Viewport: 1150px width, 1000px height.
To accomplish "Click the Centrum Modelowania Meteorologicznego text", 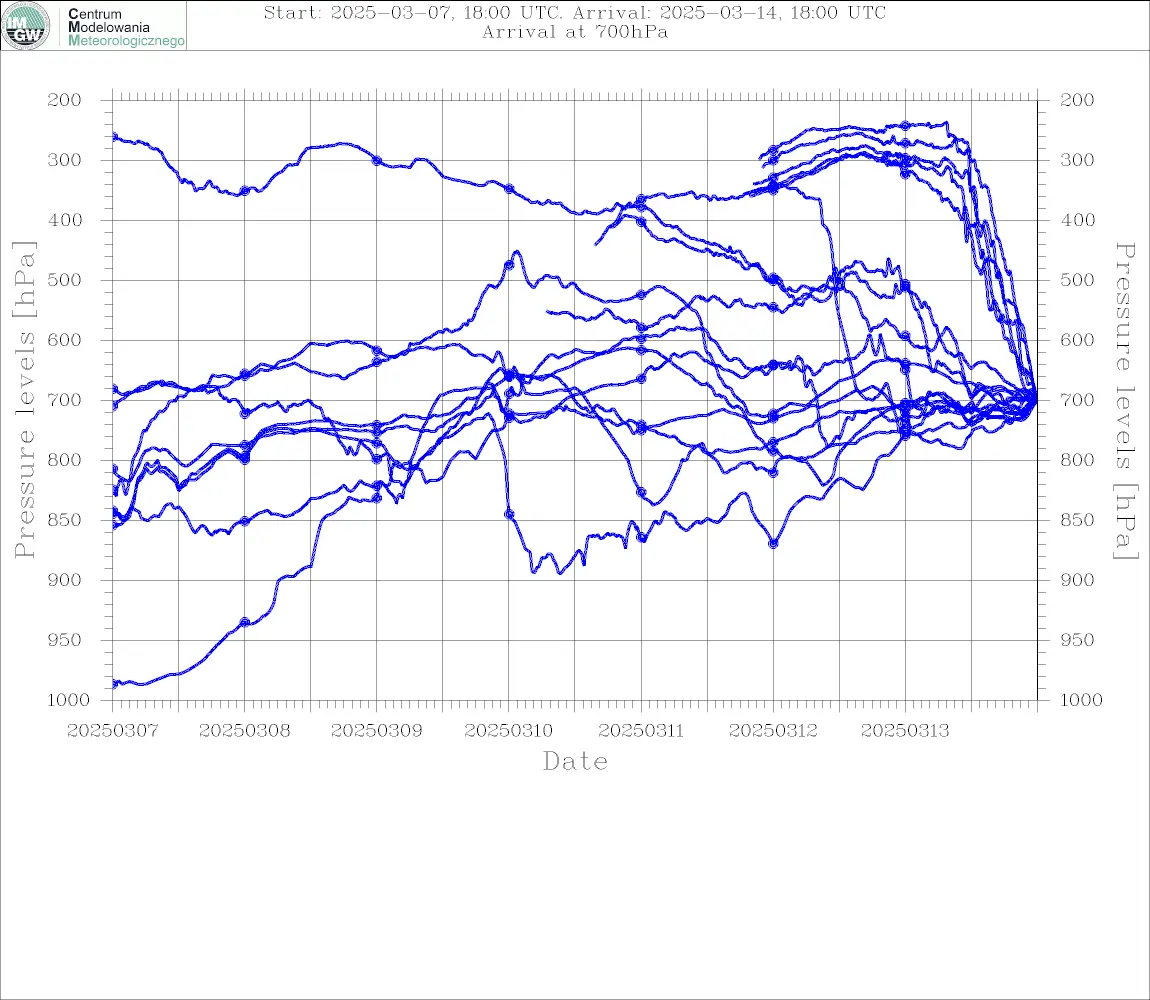I will point(125,27).
